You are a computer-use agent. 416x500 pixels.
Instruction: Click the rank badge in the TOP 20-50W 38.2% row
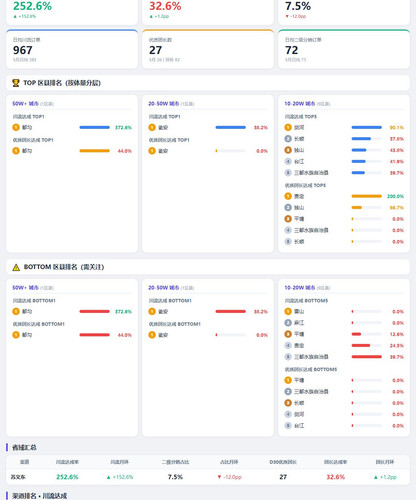[x=152, y=127]
